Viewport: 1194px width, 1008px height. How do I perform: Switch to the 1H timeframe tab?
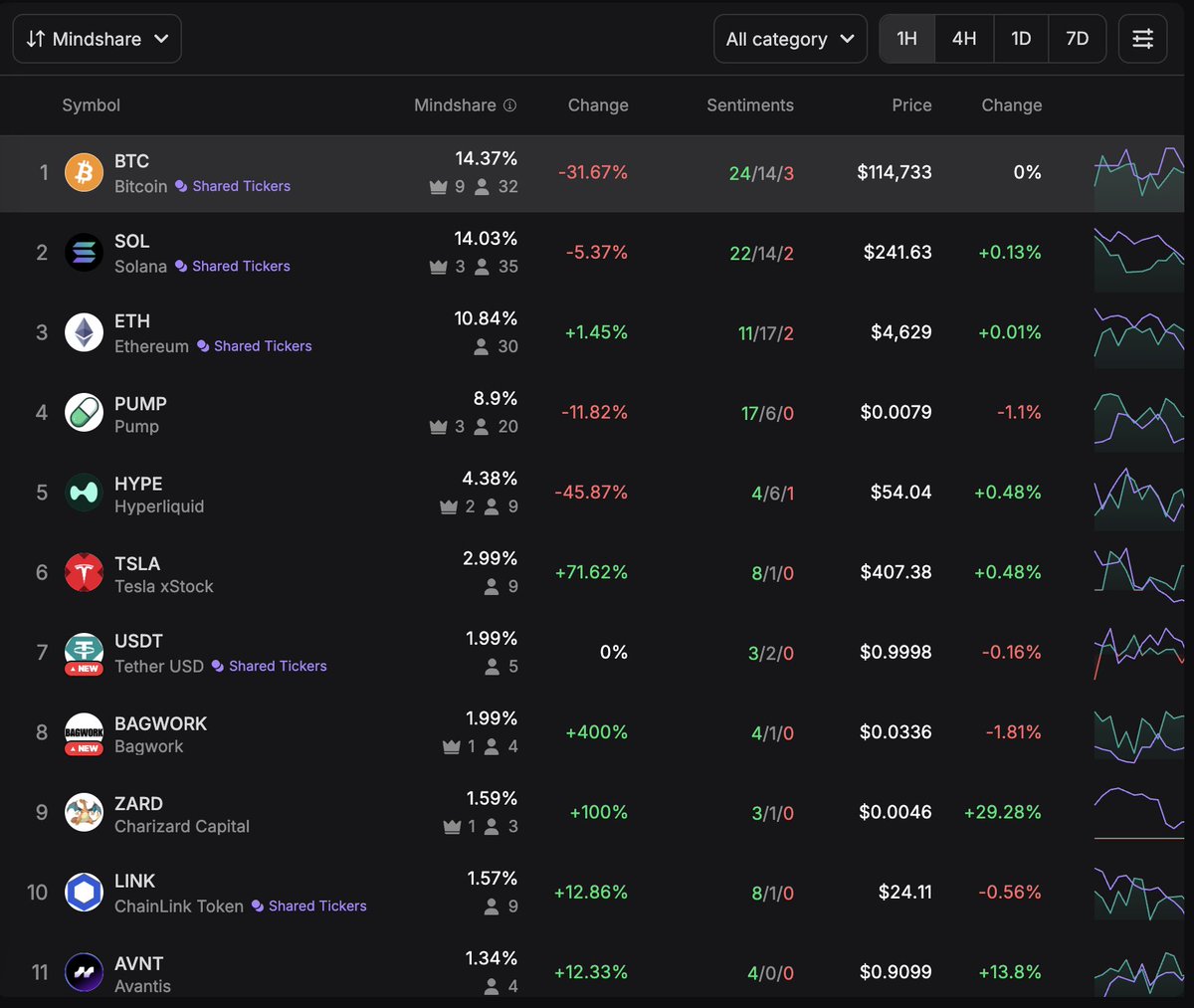(907, 39)
